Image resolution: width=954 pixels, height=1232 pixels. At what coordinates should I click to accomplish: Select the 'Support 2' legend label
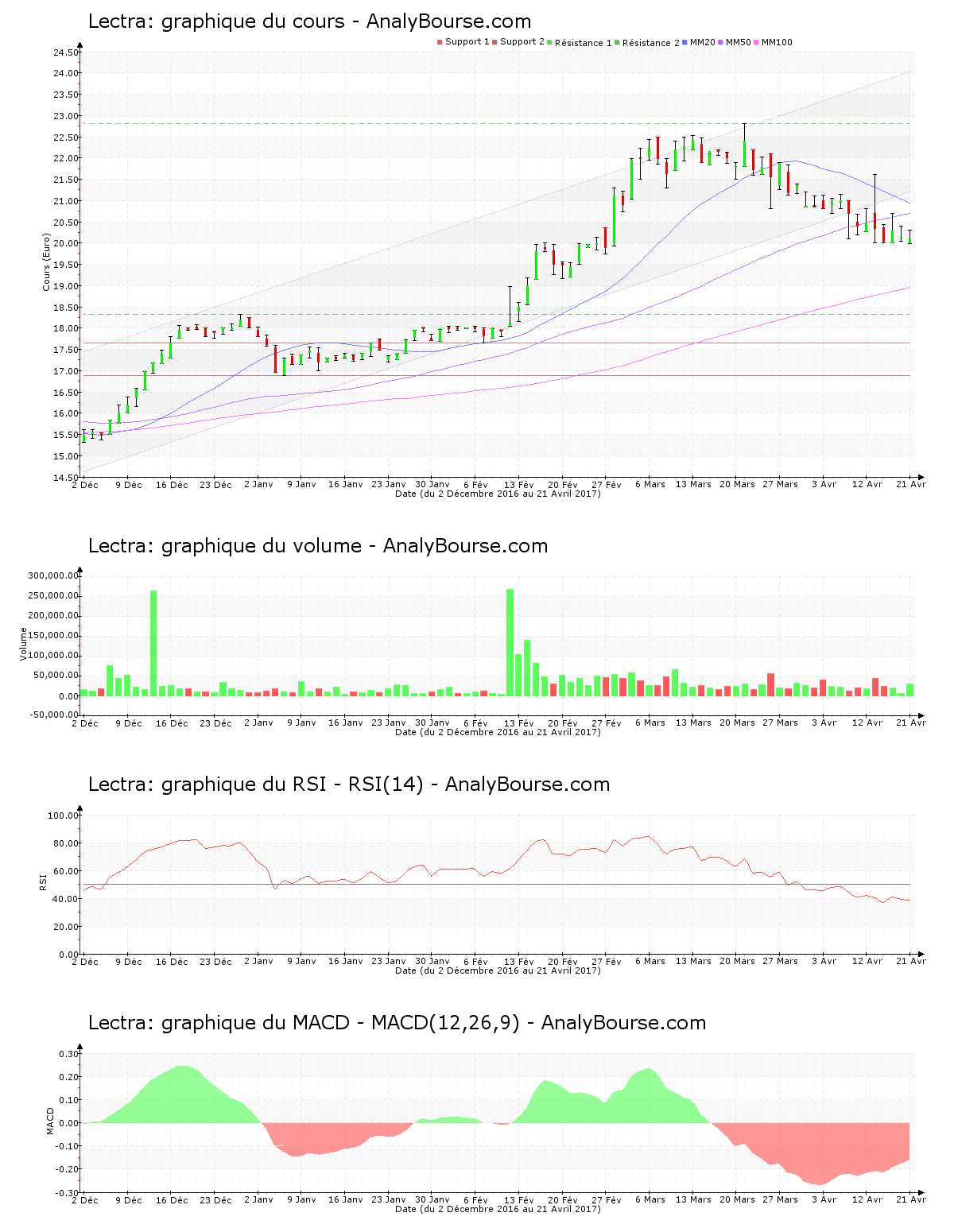(522, 42)
